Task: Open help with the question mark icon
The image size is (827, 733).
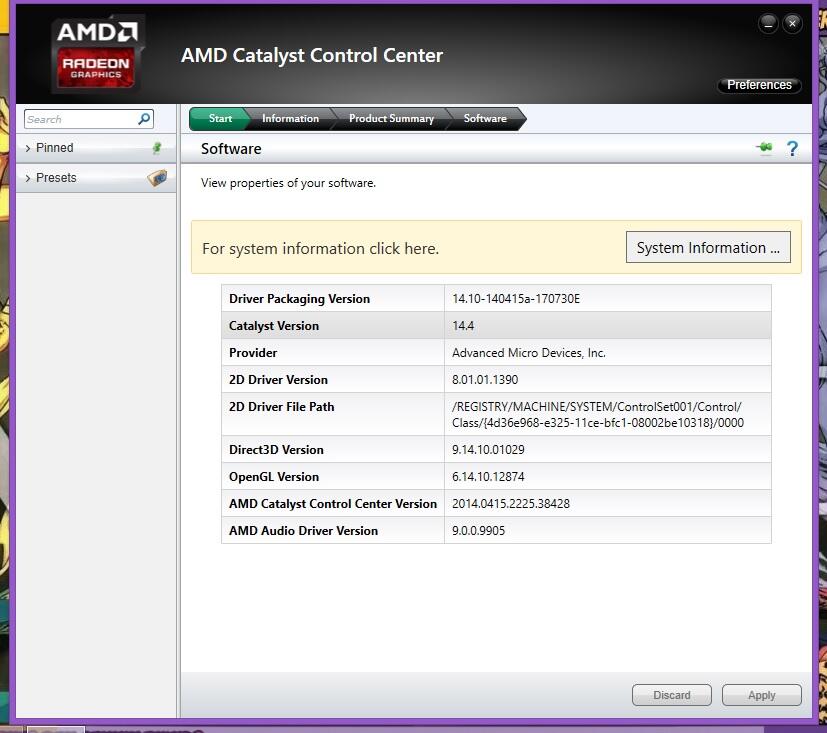Action: pos(792,149)
